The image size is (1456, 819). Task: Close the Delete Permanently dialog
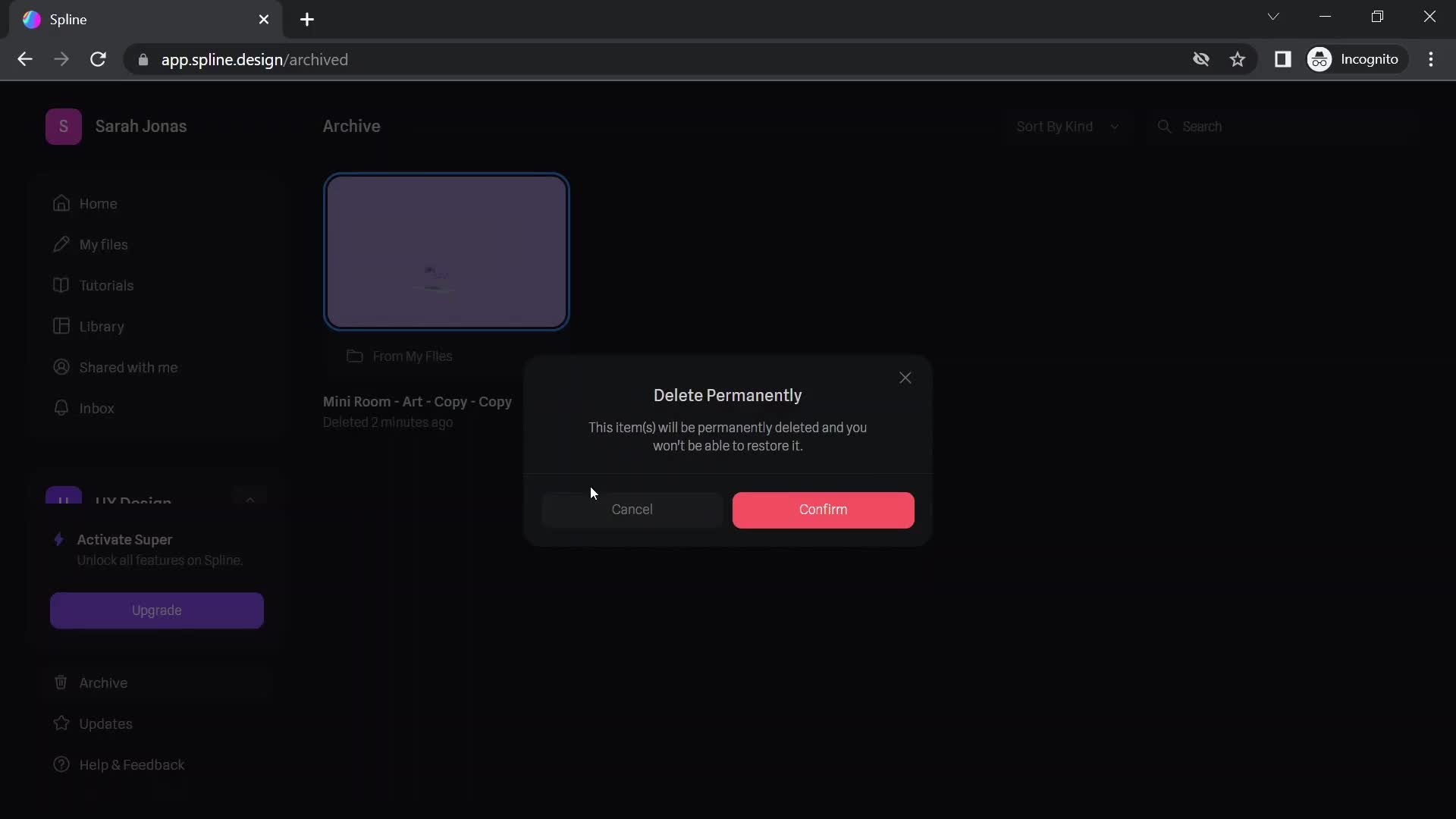(x=906, y=378)
